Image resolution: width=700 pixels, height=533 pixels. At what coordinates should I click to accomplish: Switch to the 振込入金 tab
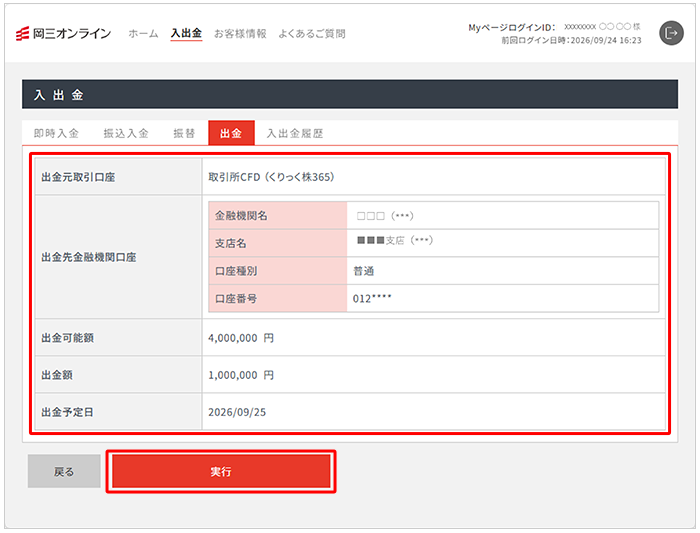pos(126,133)
